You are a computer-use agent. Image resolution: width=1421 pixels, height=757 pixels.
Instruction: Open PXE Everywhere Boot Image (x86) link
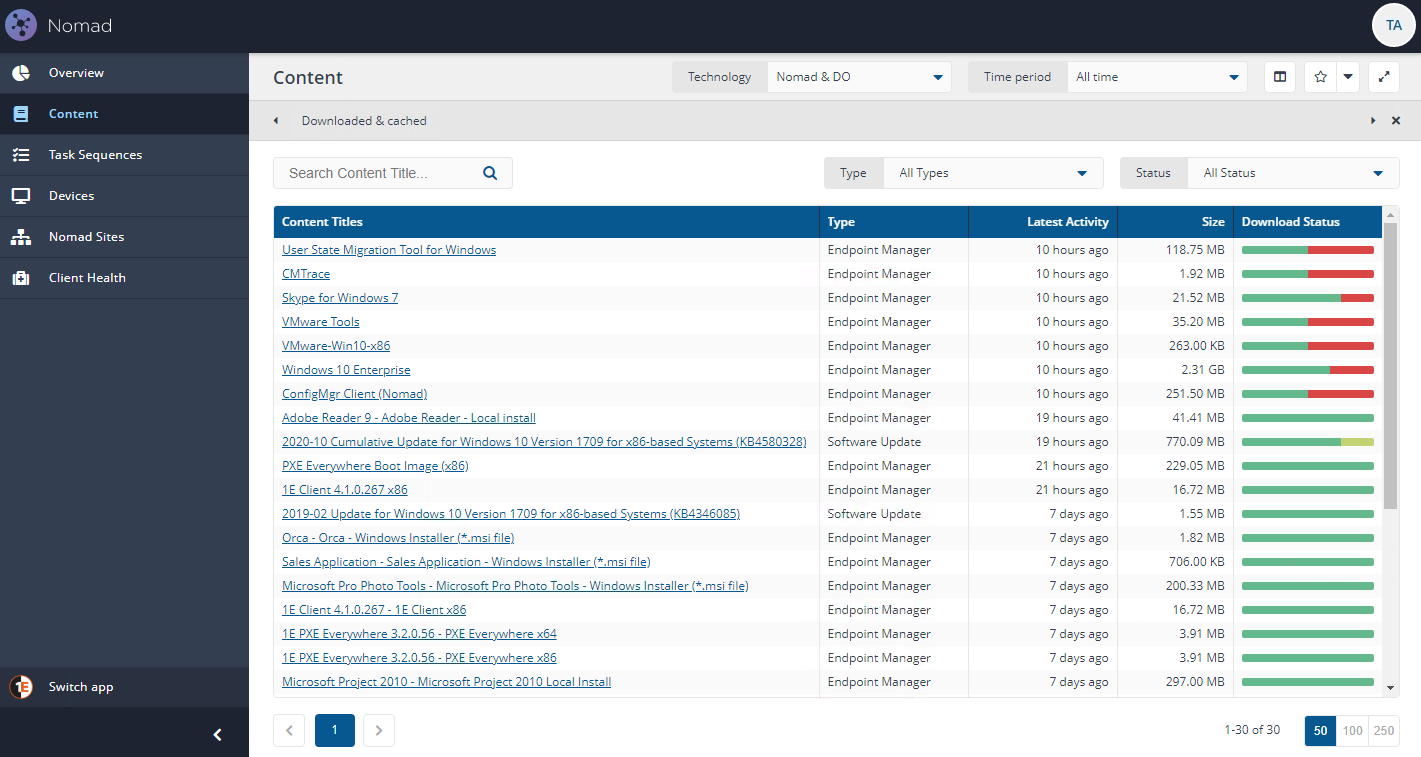coord(375,466)
